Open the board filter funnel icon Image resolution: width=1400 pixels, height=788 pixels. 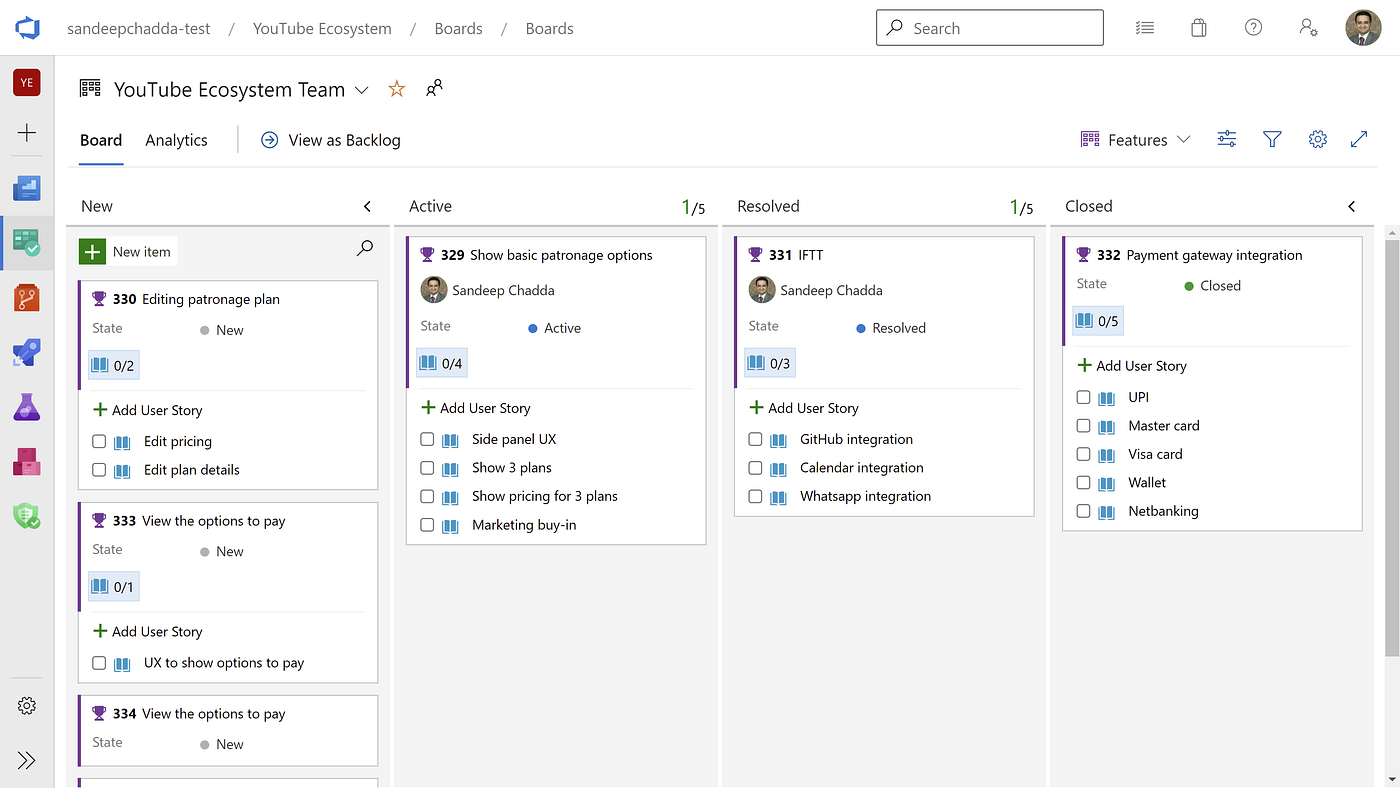click(1272, 140)
